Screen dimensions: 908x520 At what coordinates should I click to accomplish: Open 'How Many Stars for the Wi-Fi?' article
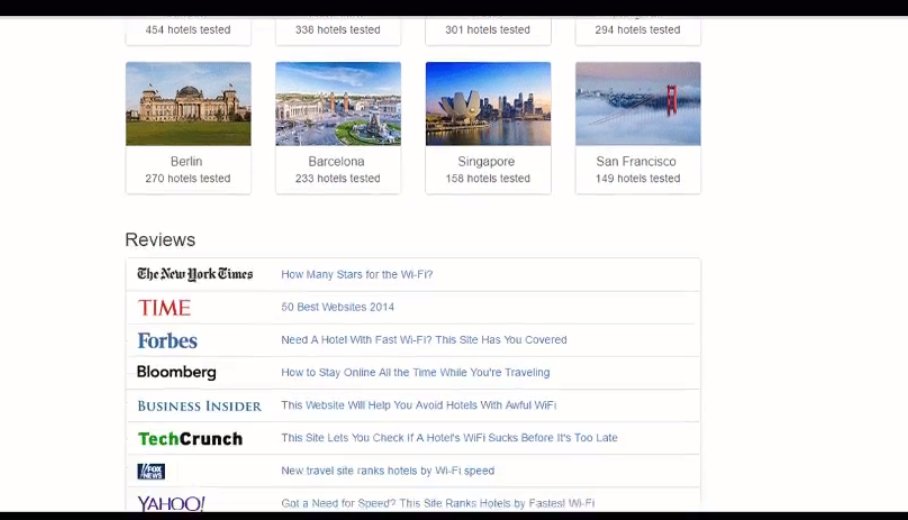coord(357,275)
